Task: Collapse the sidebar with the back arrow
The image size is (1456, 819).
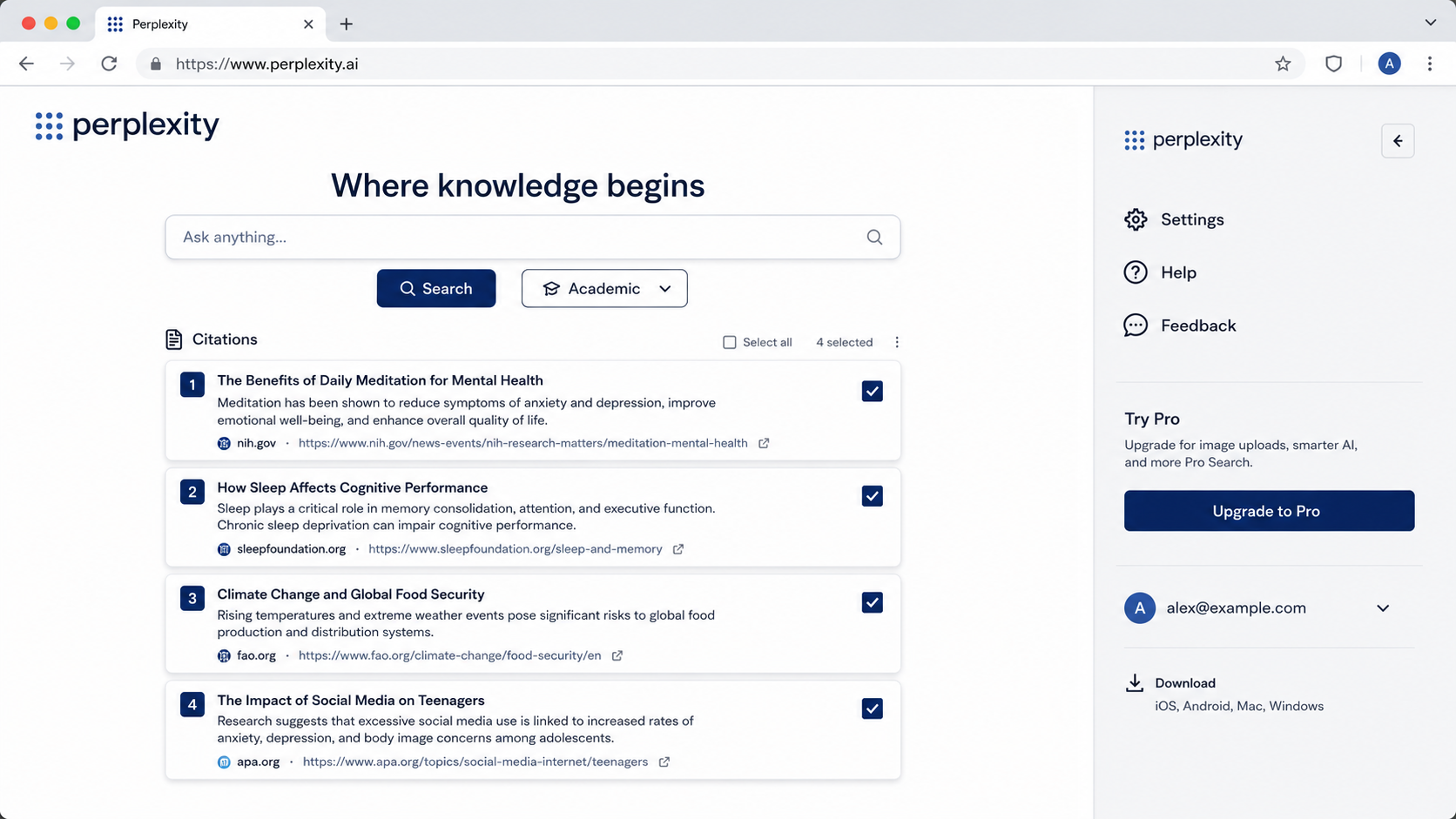Action: (1398, 141)
